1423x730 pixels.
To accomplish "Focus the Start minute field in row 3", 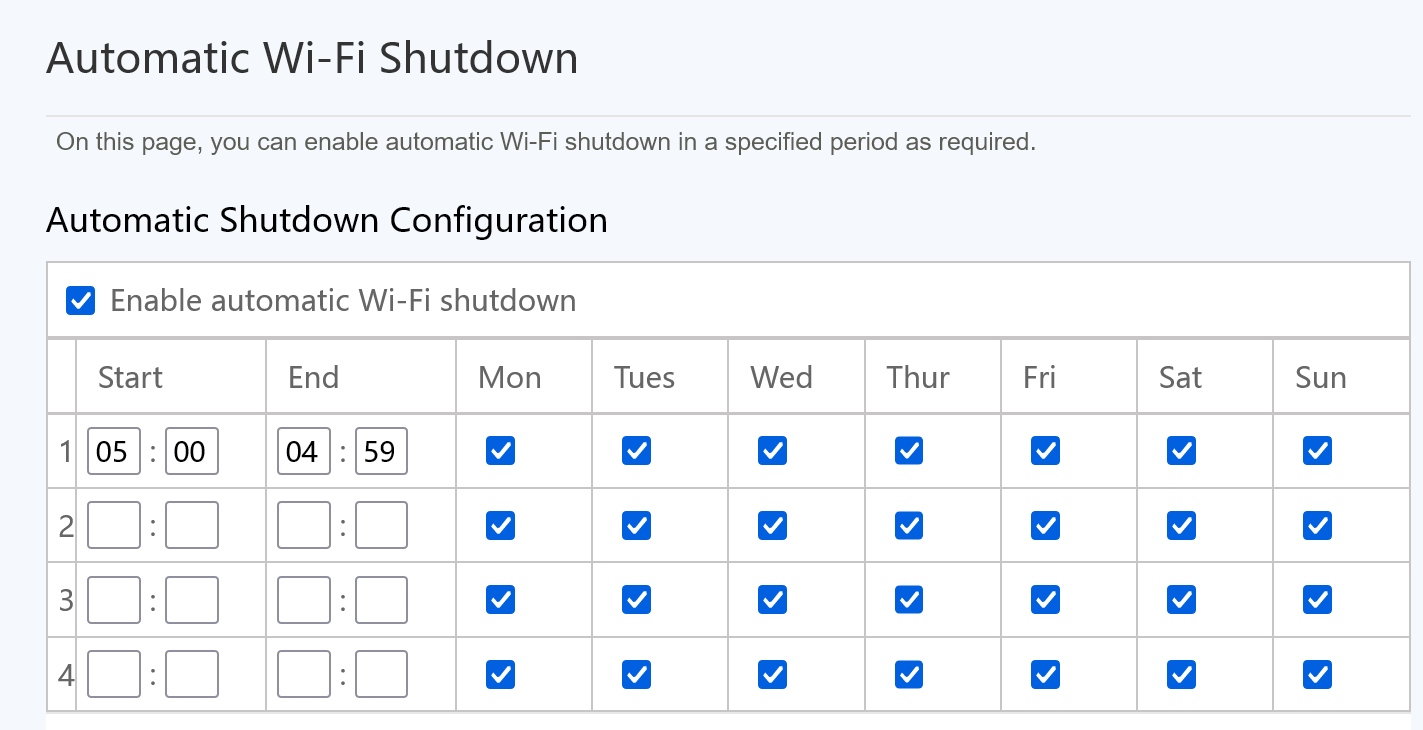I will click(x=191, y=600).
